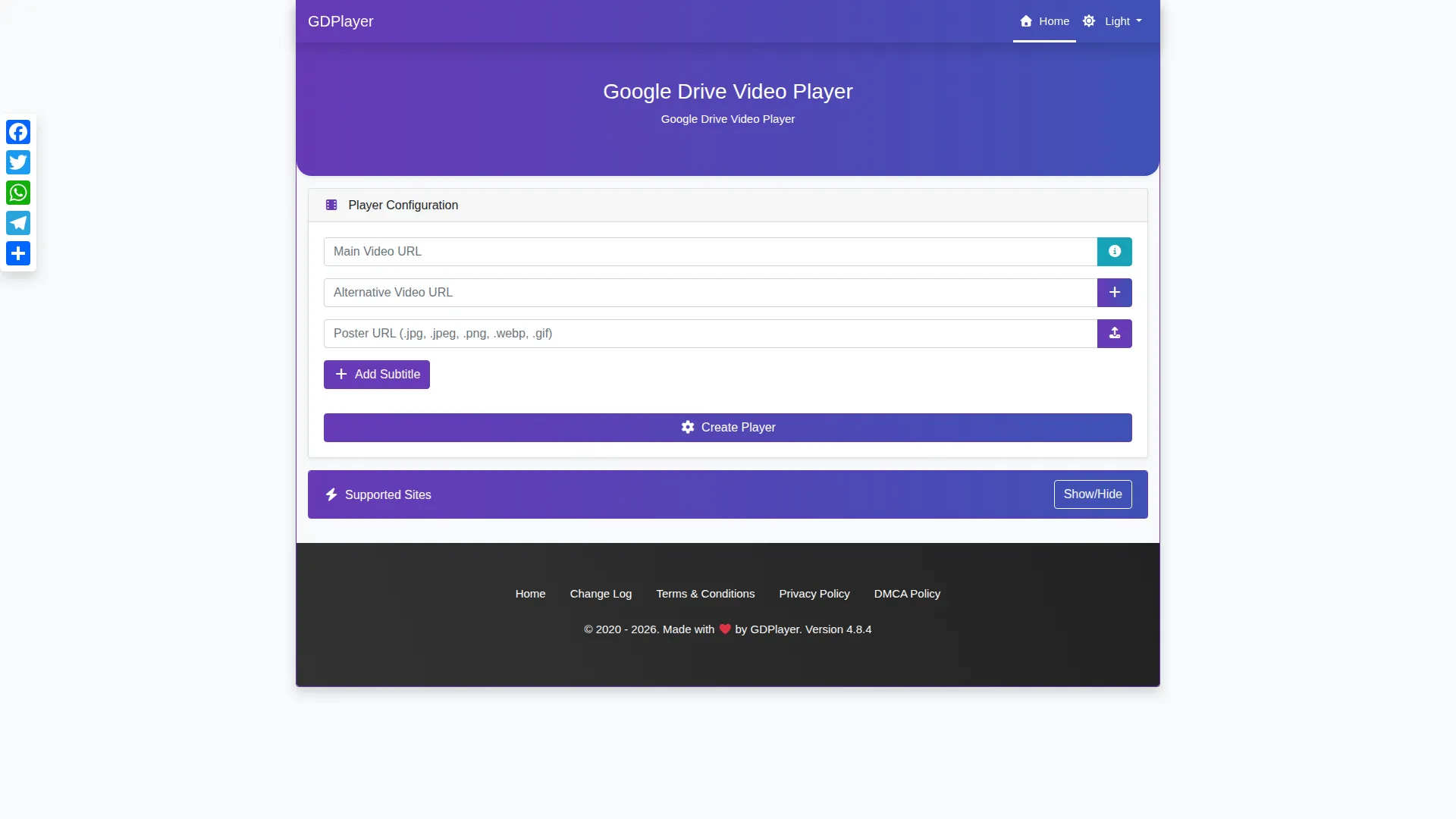Viewport: 1456px width, 819px height.
Task: Click the GDPlayer brand logo
Action: click(340, 21)
